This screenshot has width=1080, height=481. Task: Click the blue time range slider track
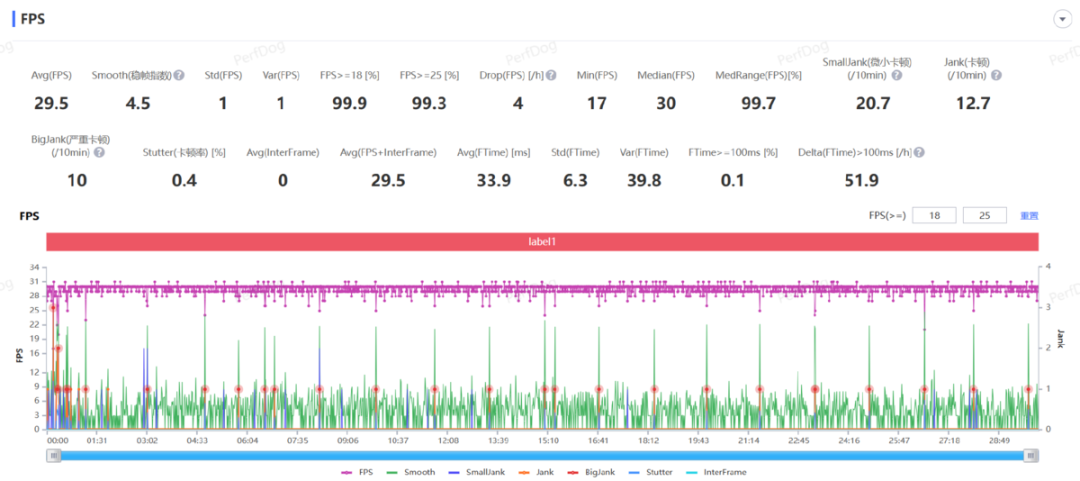pos(542,455)
